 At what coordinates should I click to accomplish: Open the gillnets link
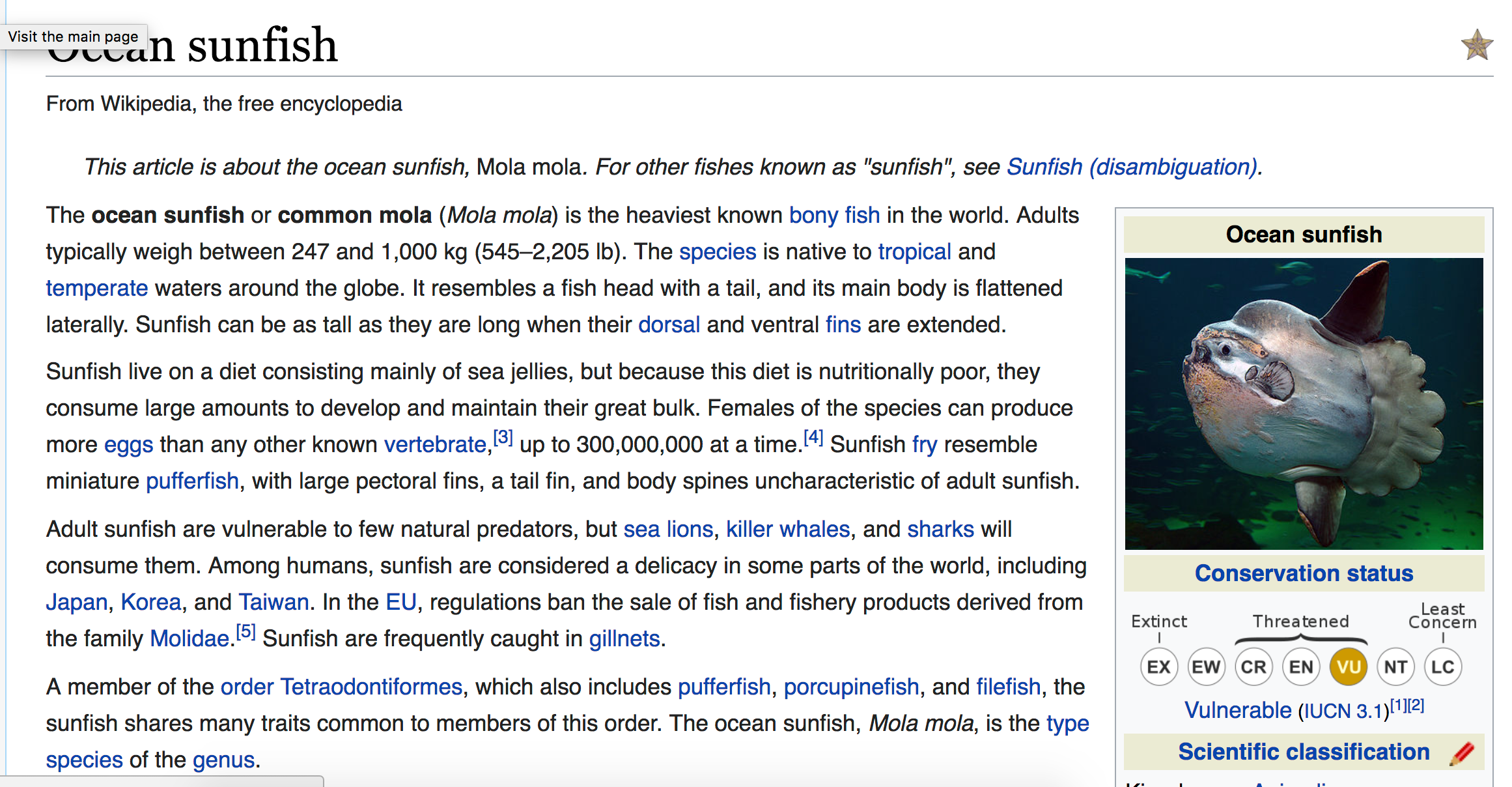click(624, 638)
